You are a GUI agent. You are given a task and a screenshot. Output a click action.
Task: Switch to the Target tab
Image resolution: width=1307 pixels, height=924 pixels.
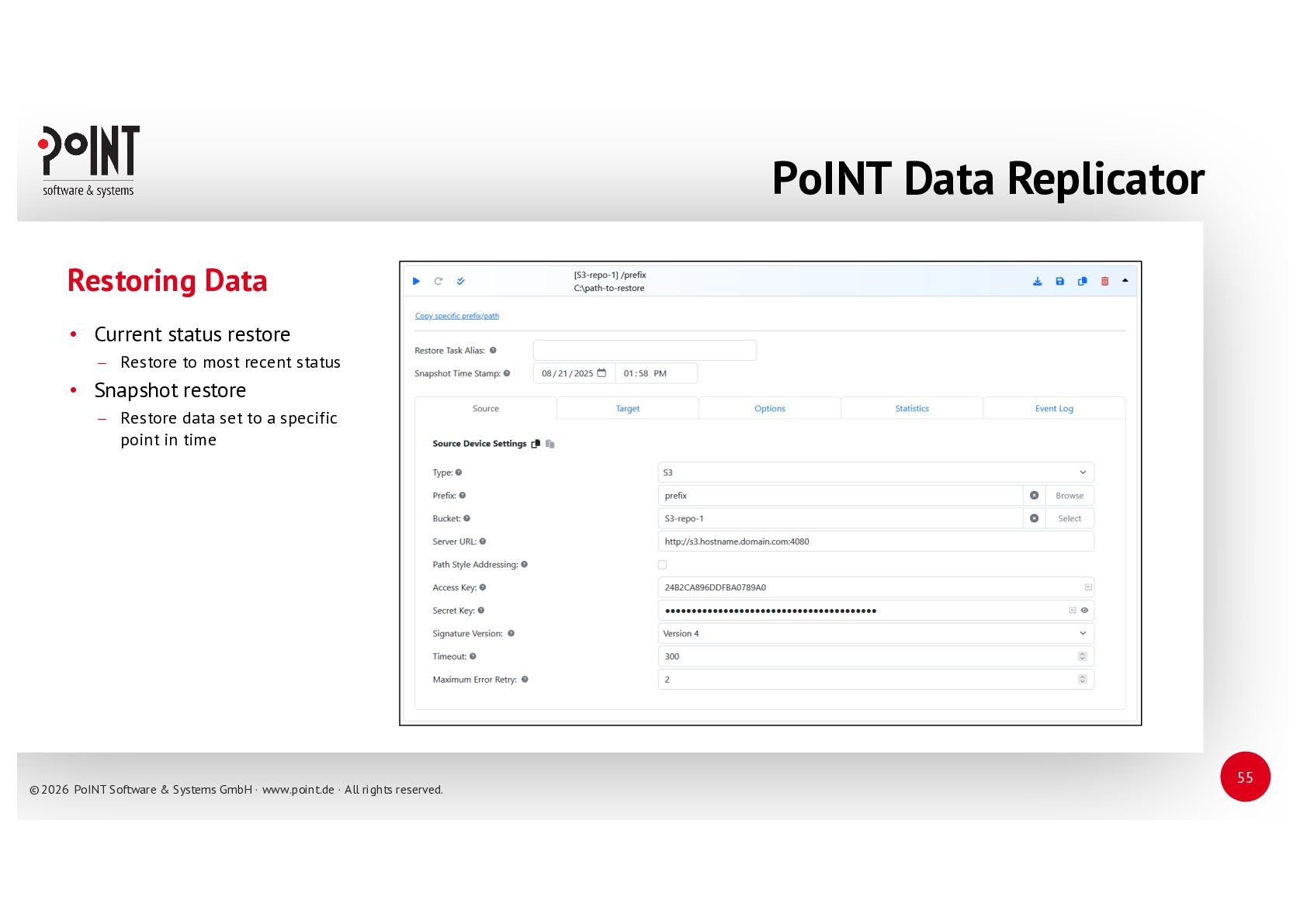[x=628, y=409]
